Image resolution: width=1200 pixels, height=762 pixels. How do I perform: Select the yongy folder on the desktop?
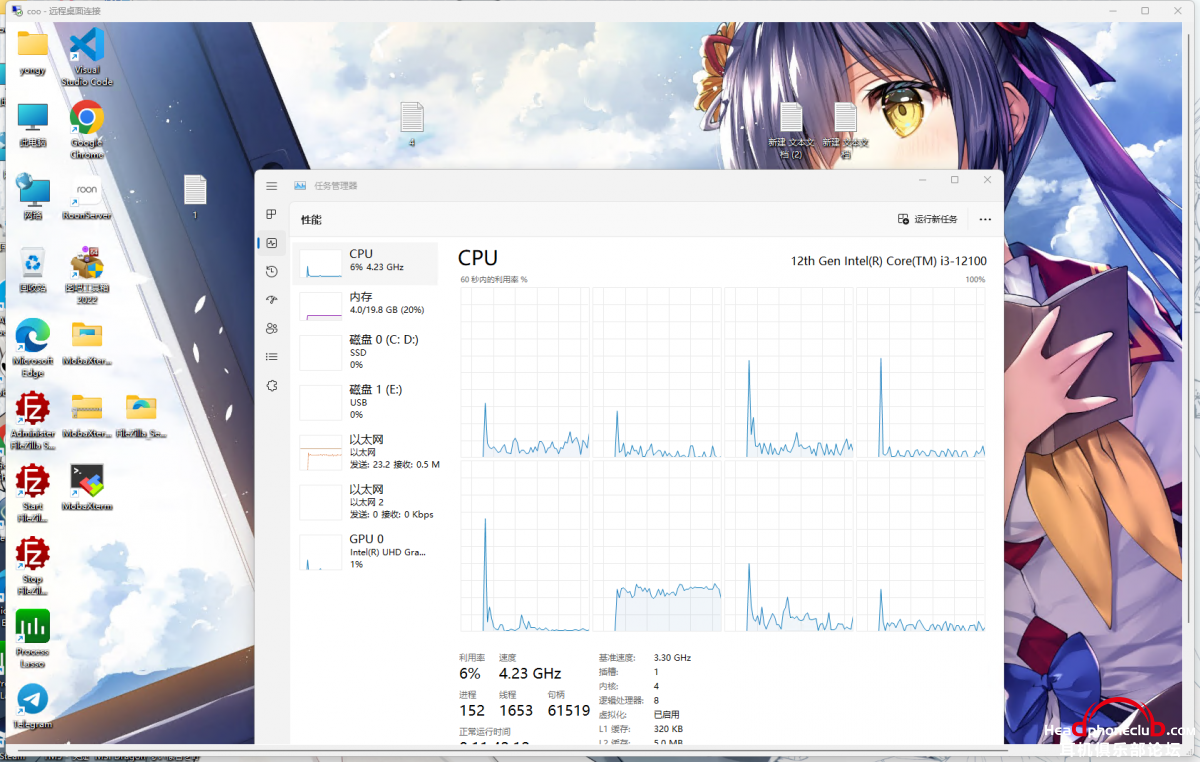point(33,53)
